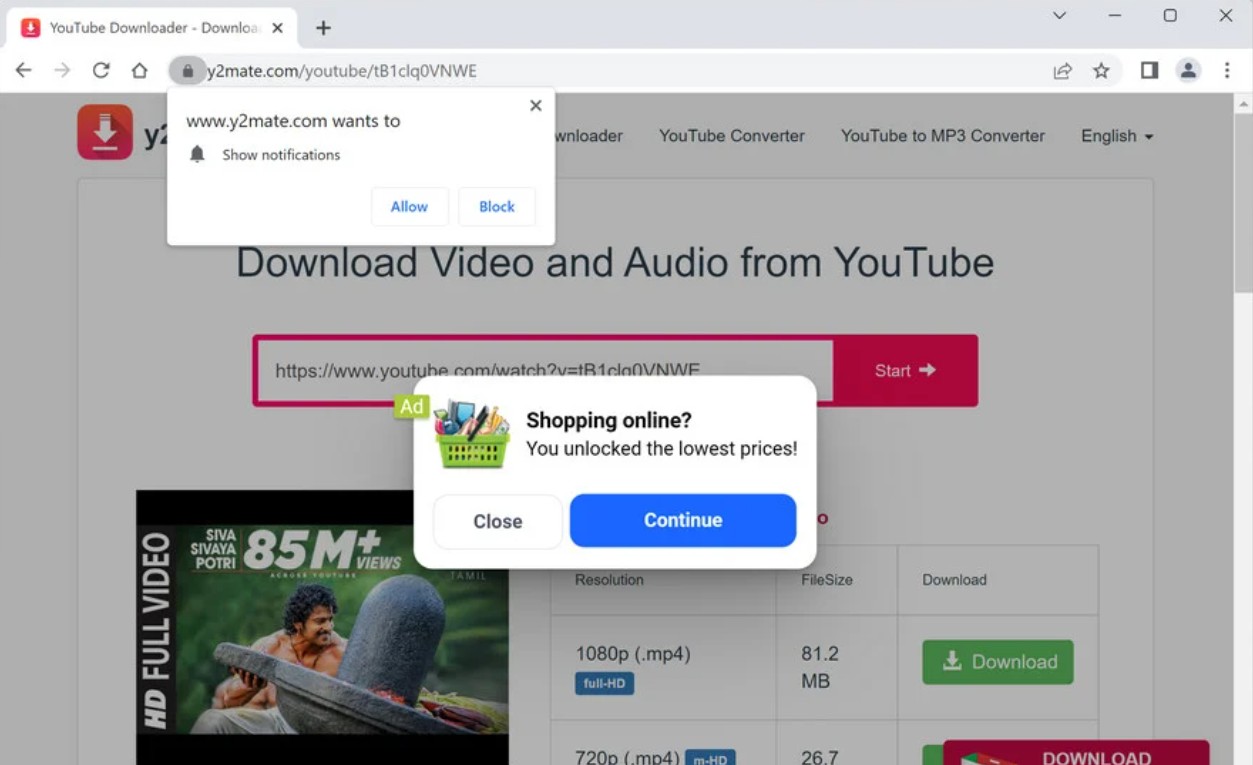Allow notifications from y2mate
The width and height of the screenshot is (1253, 765).
(409, 207)
